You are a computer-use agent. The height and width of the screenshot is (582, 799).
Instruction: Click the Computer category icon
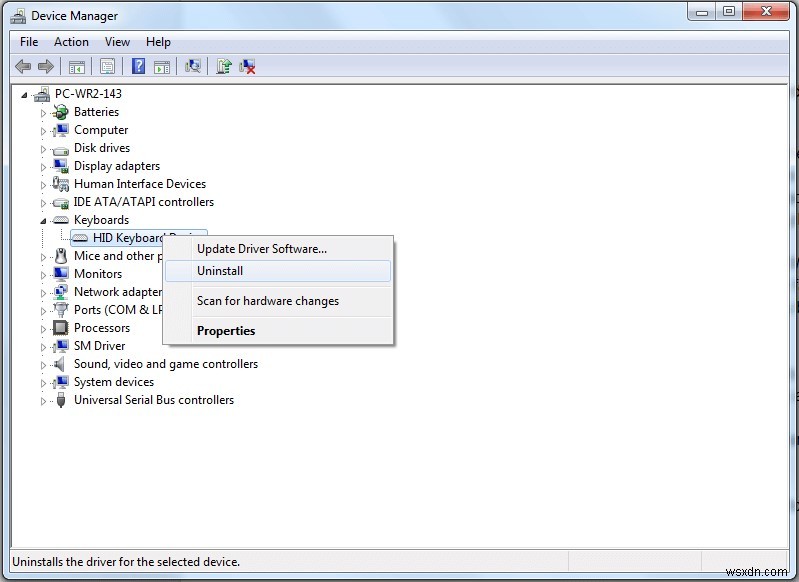tap(61, 130)
